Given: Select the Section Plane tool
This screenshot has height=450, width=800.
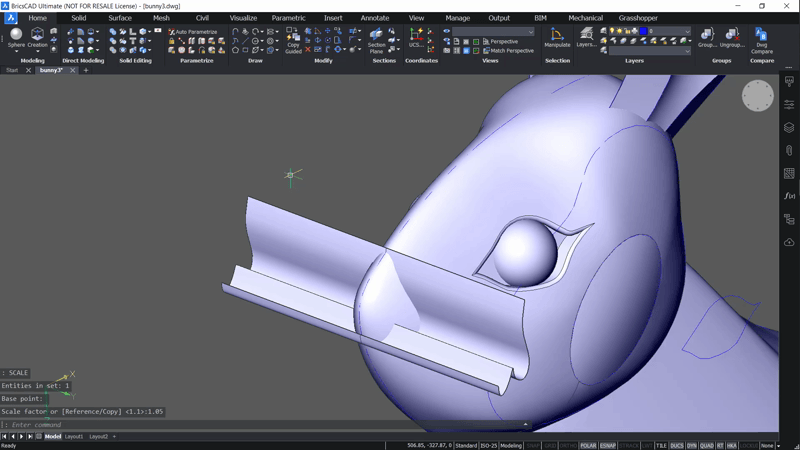Looking at the screenshot, I should coord(377,41).
